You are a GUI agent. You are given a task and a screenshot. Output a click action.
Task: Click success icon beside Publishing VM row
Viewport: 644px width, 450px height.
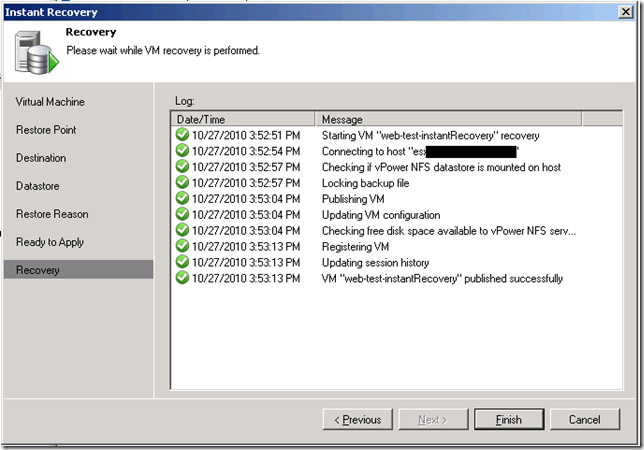(181, 198)
